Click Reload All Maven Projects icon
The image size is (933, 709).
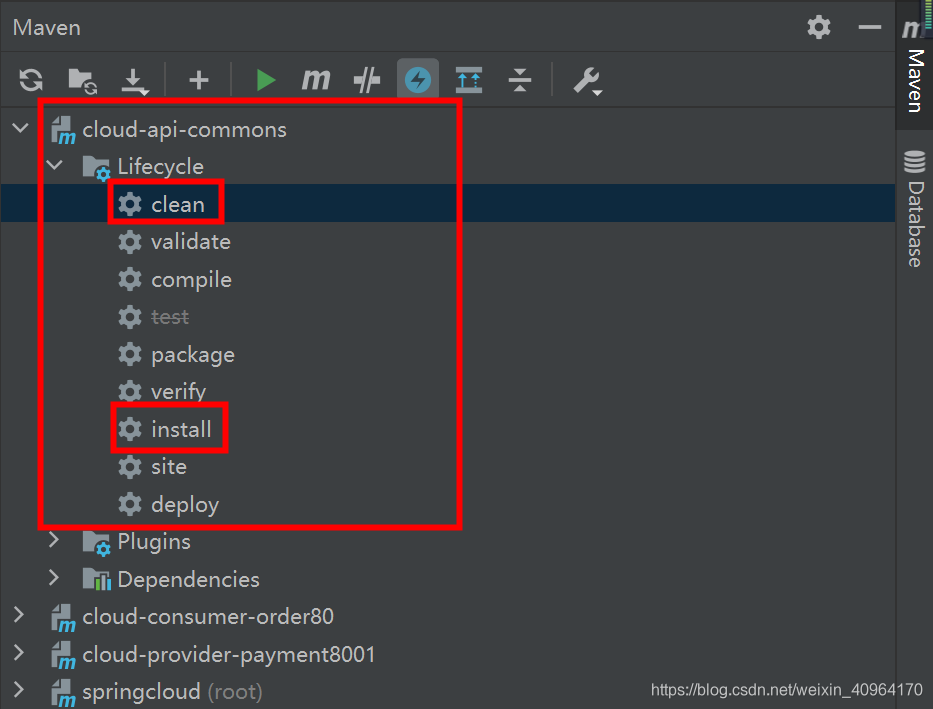[31, 80]
